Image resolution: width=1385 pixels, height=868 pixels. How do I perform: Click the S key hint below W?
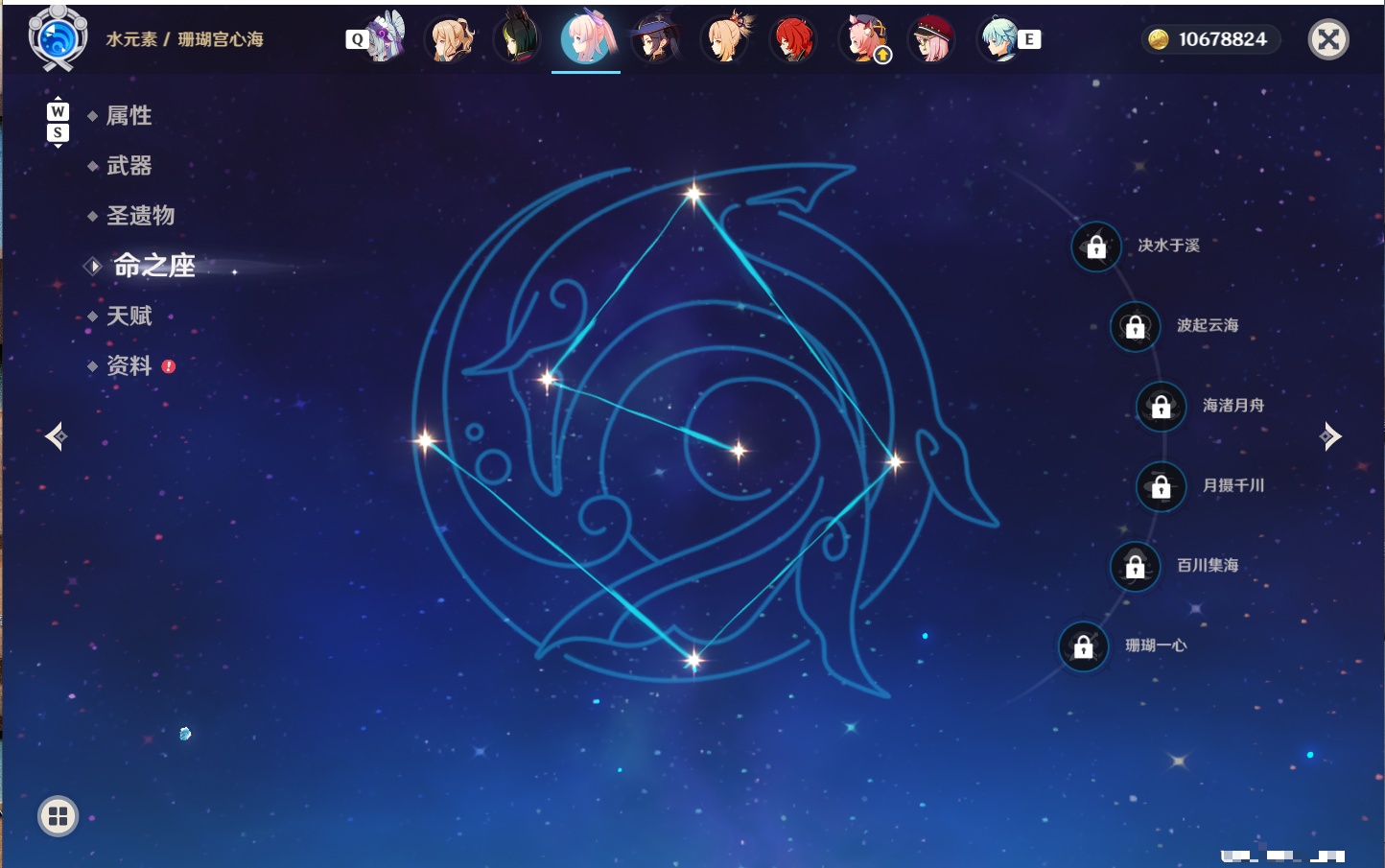tap(58, 133)
